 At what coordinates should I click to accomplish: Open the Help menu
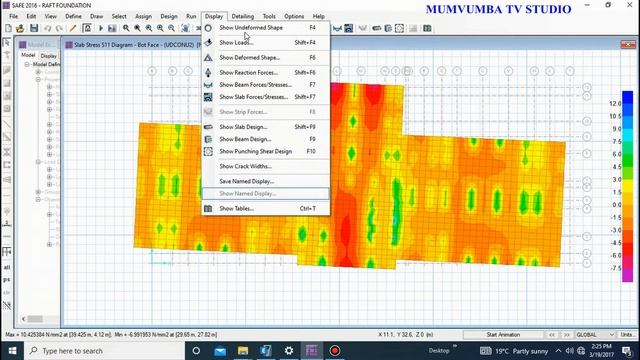coord(318,16)
